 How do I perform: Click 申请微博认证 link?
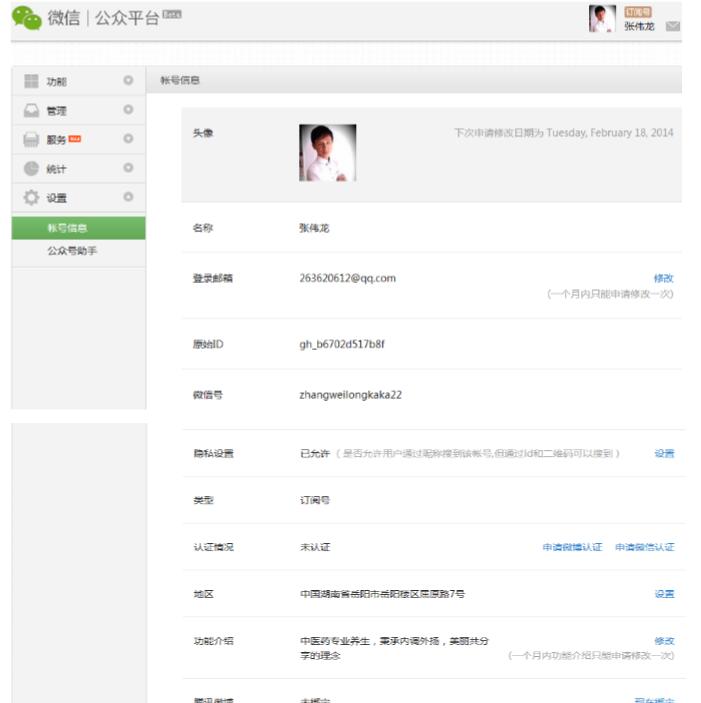point(572,547)
